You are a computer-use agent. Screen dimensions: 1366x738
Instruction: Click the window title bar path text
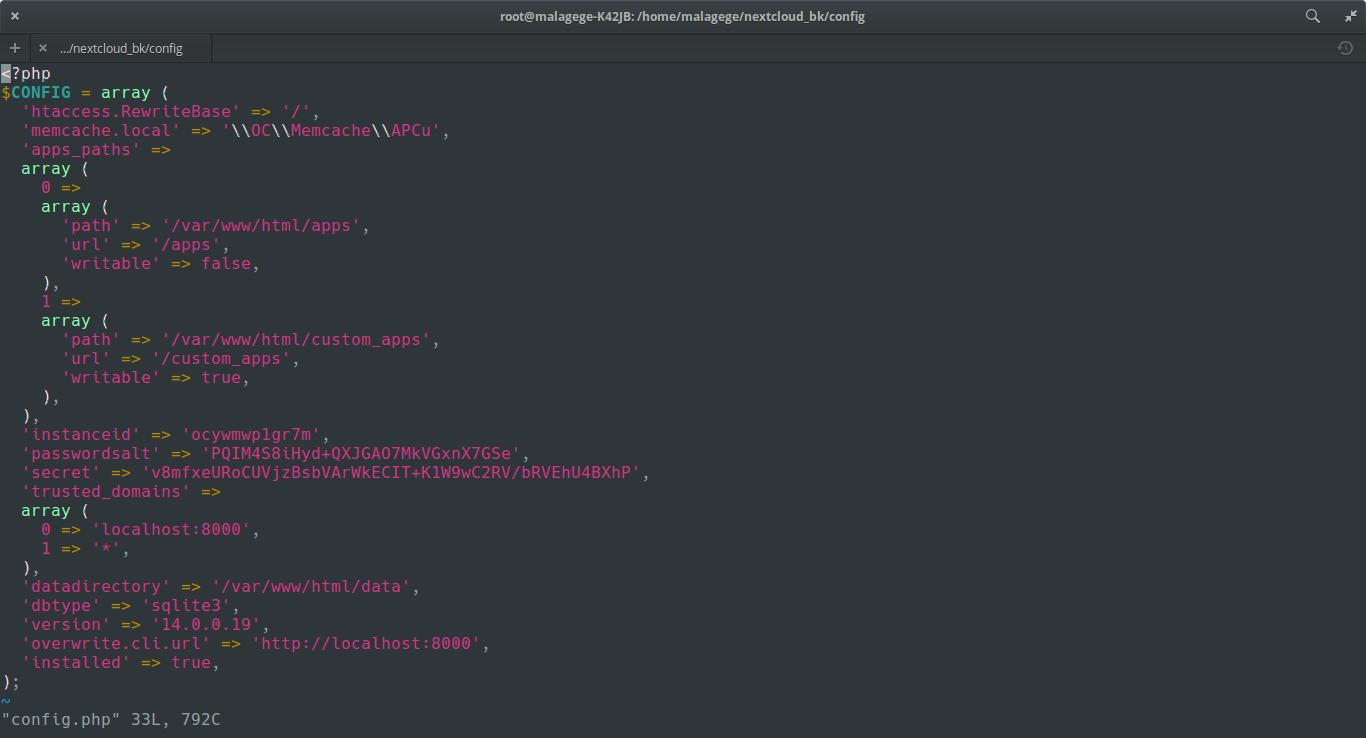(x=682, y=16)
